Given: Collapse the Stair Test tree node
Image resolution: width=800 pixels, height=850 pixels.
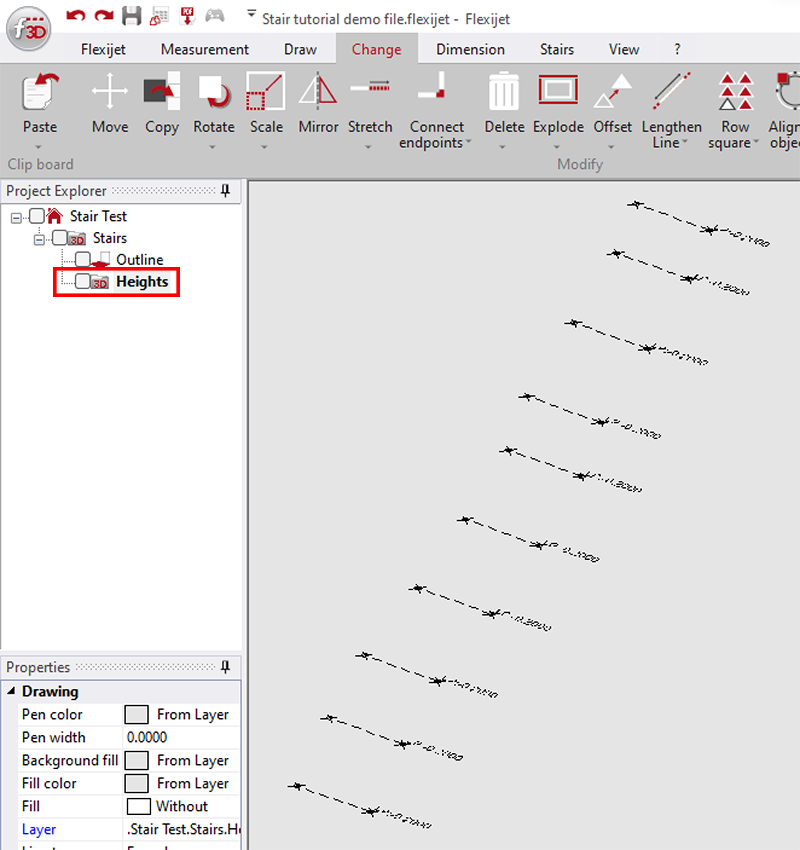Looking at the screenshot, I should (x=15, y=216).
